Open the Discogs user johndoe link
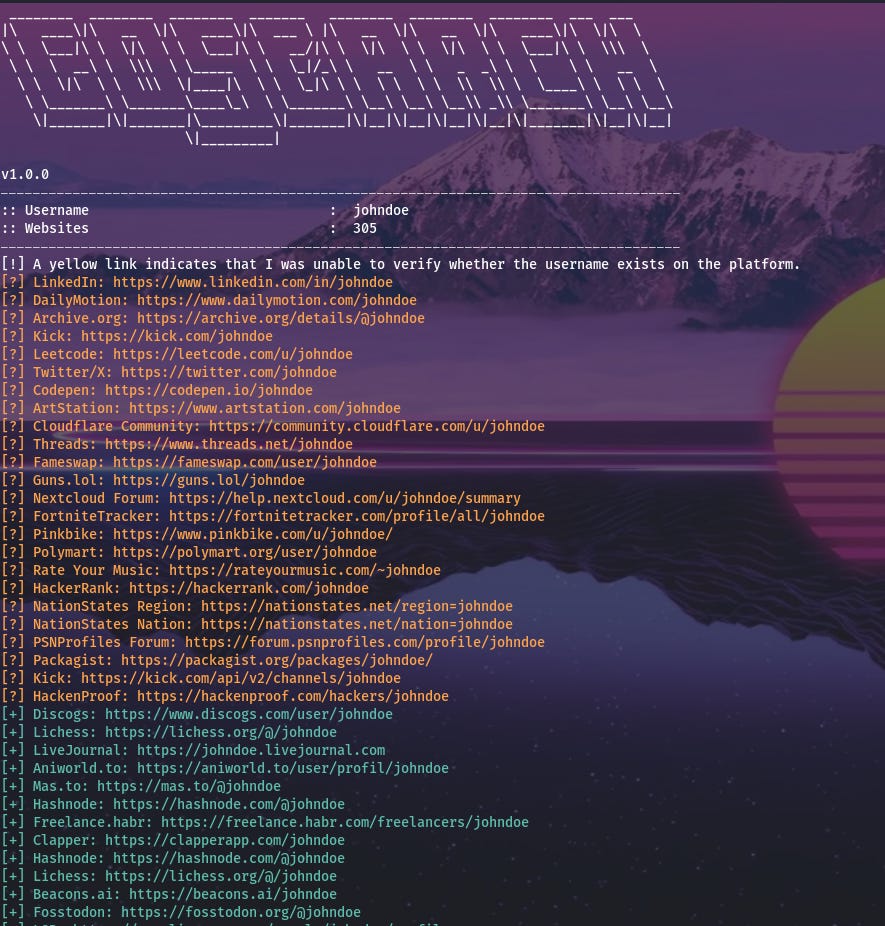The width and height of the screenshot is (885, 926). coord(249,715)
